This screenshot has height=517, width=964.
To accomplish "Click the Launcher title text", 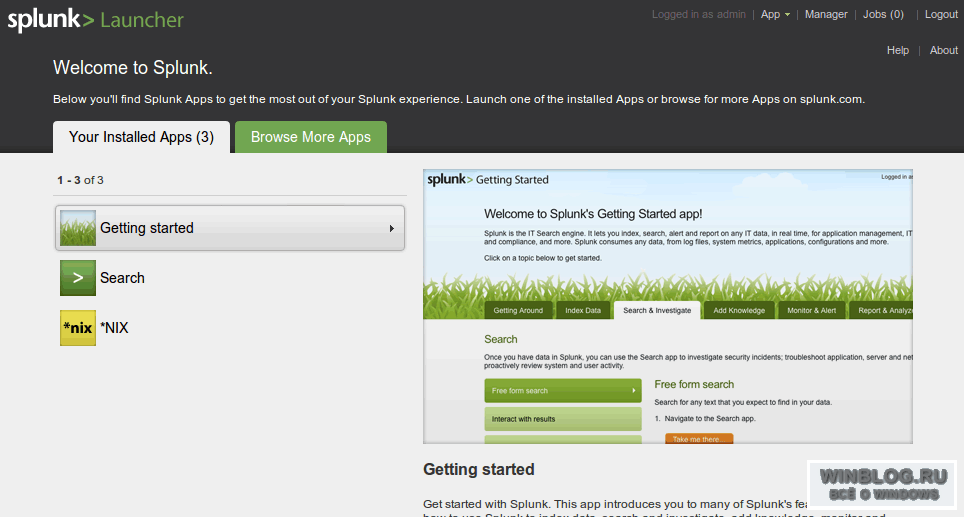I will 142,20.
